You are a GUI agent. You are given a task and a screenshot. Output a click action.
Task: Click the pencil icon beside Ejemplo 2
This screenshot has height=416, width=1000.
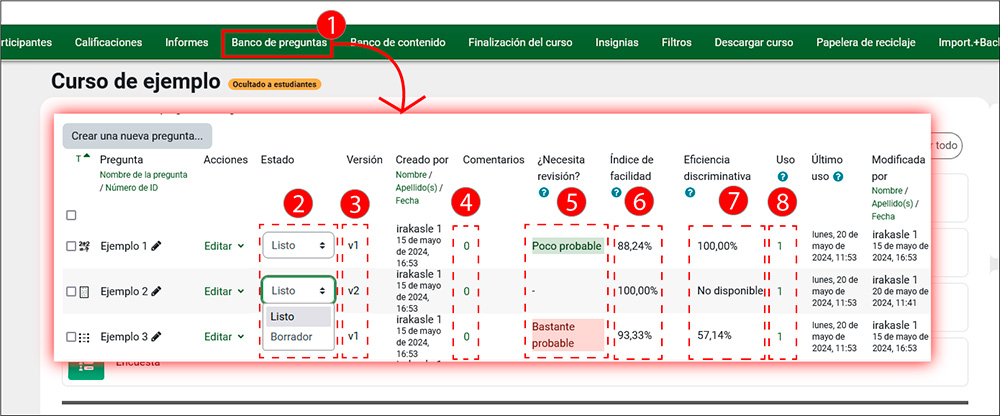coord(156,291)
